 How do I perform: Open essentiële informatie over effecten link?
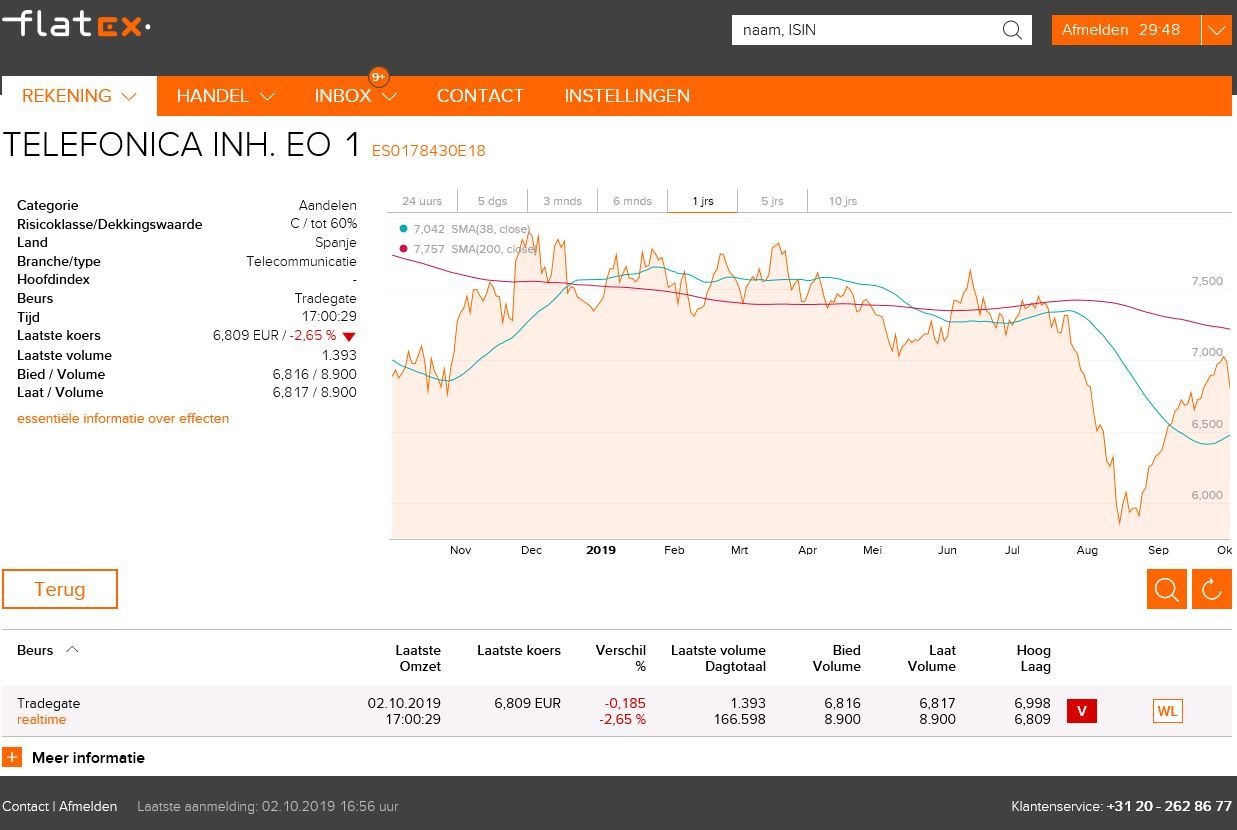(x=123, y=419)
